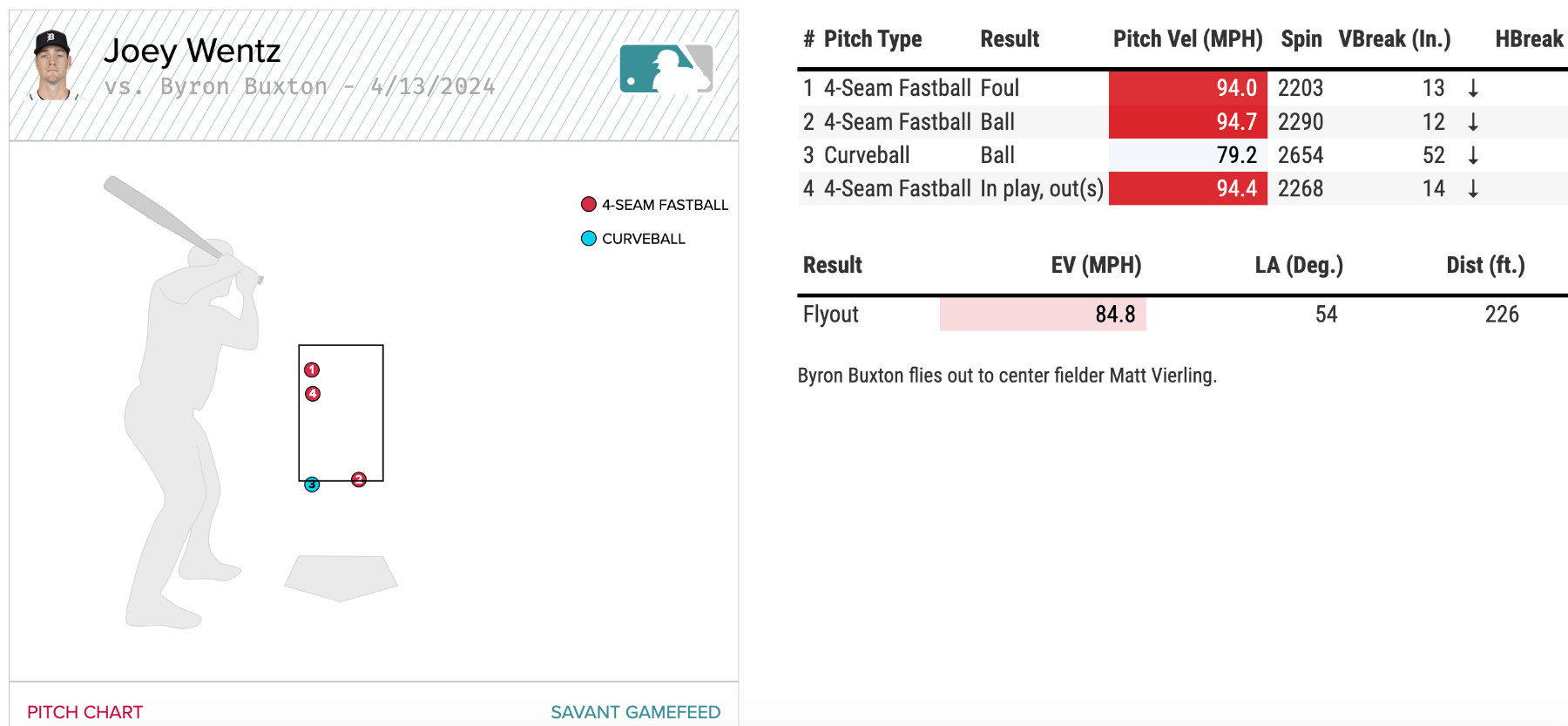This screenshot has height=726, width=1568.
Task: Click the curveball pitch marker number 3
Action: 312,485
